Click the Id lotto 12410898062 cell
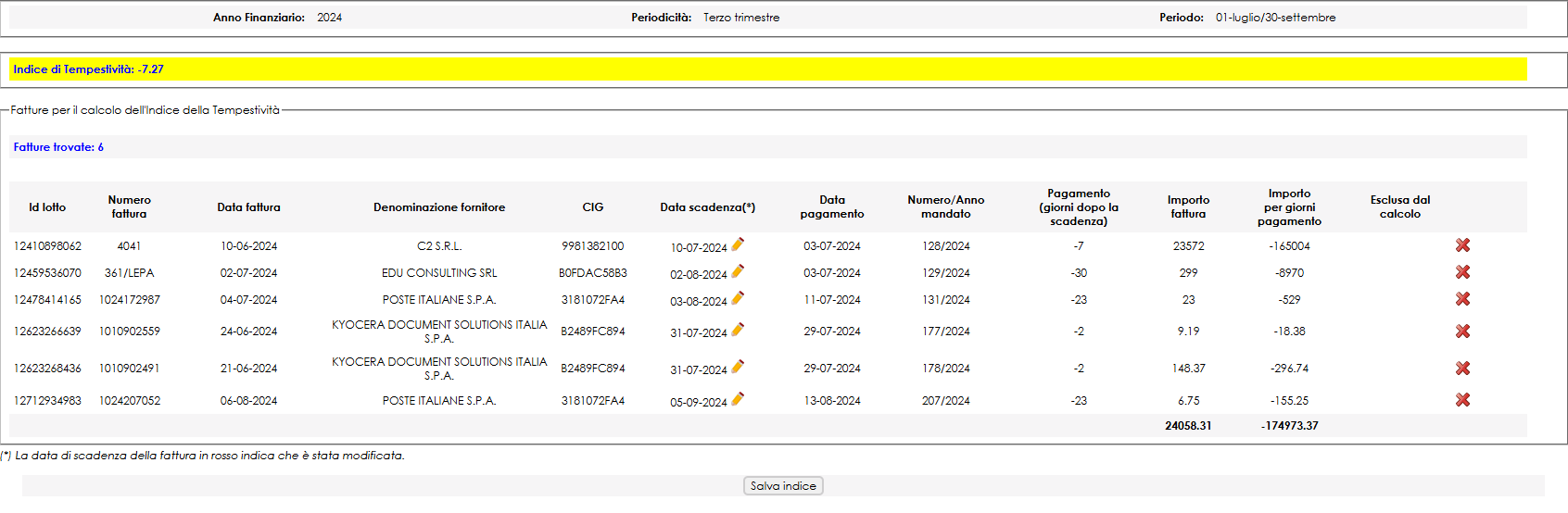This screenshot has height=513, width=1568. pyautogui.click(x=47, y=246)
